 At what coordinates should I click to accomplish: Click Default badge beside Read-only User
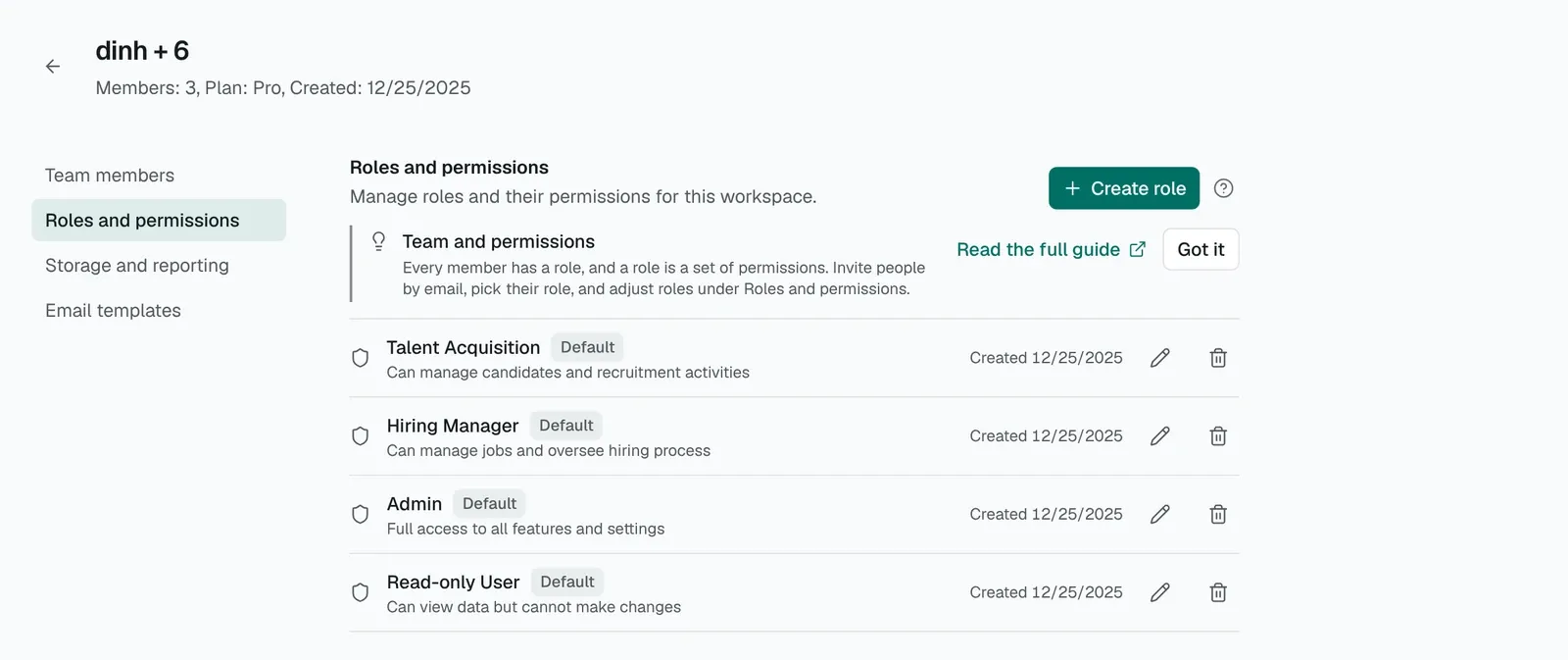[567, 582]
